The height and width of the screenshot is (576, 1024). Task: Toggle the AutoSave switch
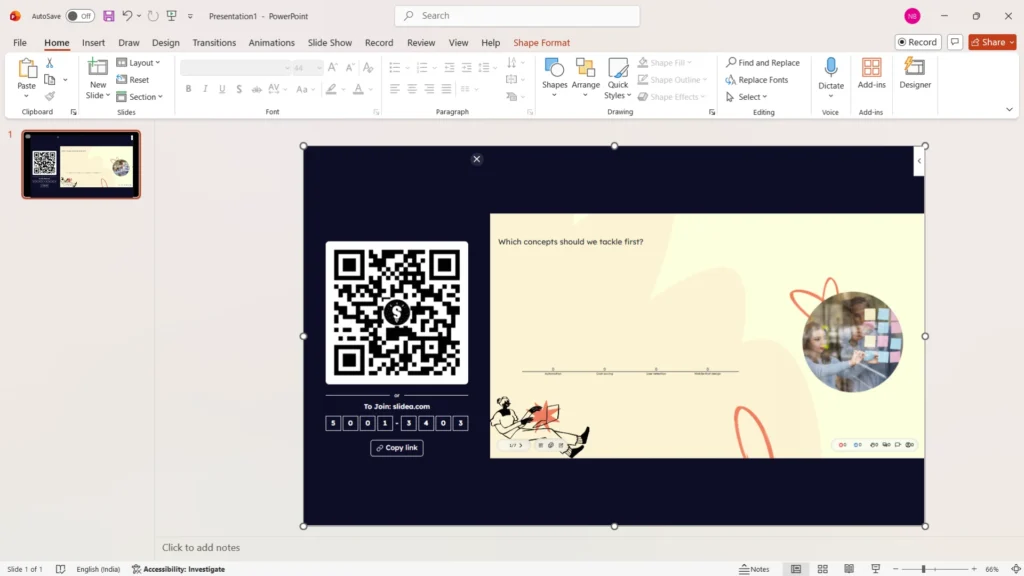(x=80, y=16)
